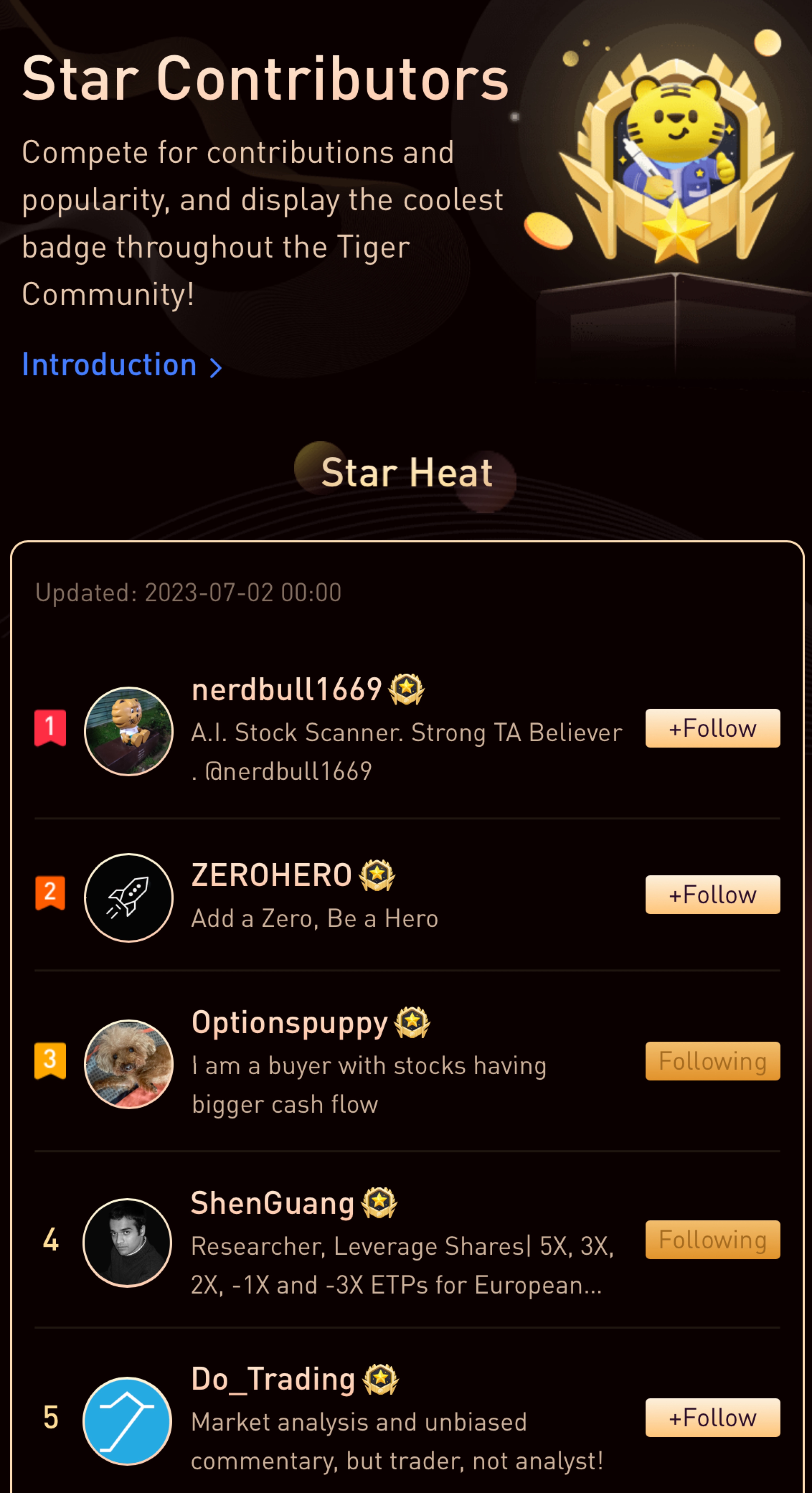812x1493 pixels.
Task: Tap star badge beside ZEROHERO
Action: click(x=377, y=875)
